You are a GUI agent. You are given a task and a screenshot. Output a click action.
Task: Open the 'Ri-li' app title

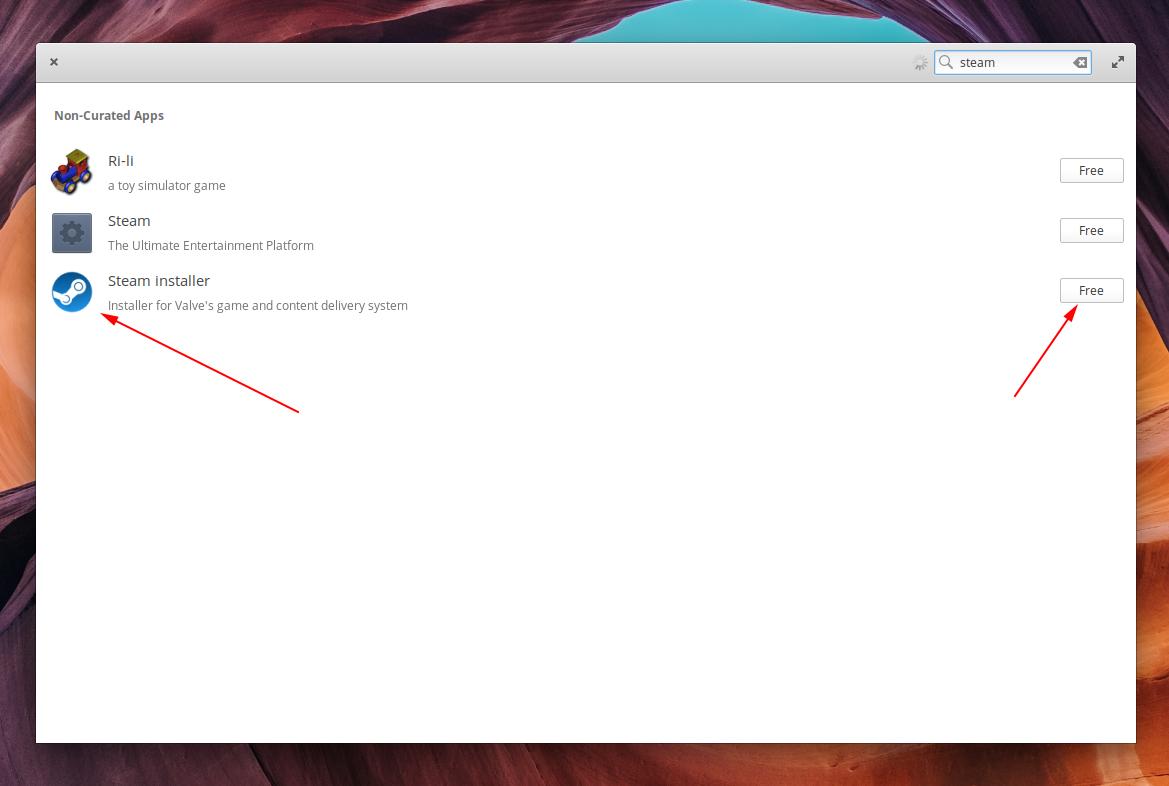[121, 161]
